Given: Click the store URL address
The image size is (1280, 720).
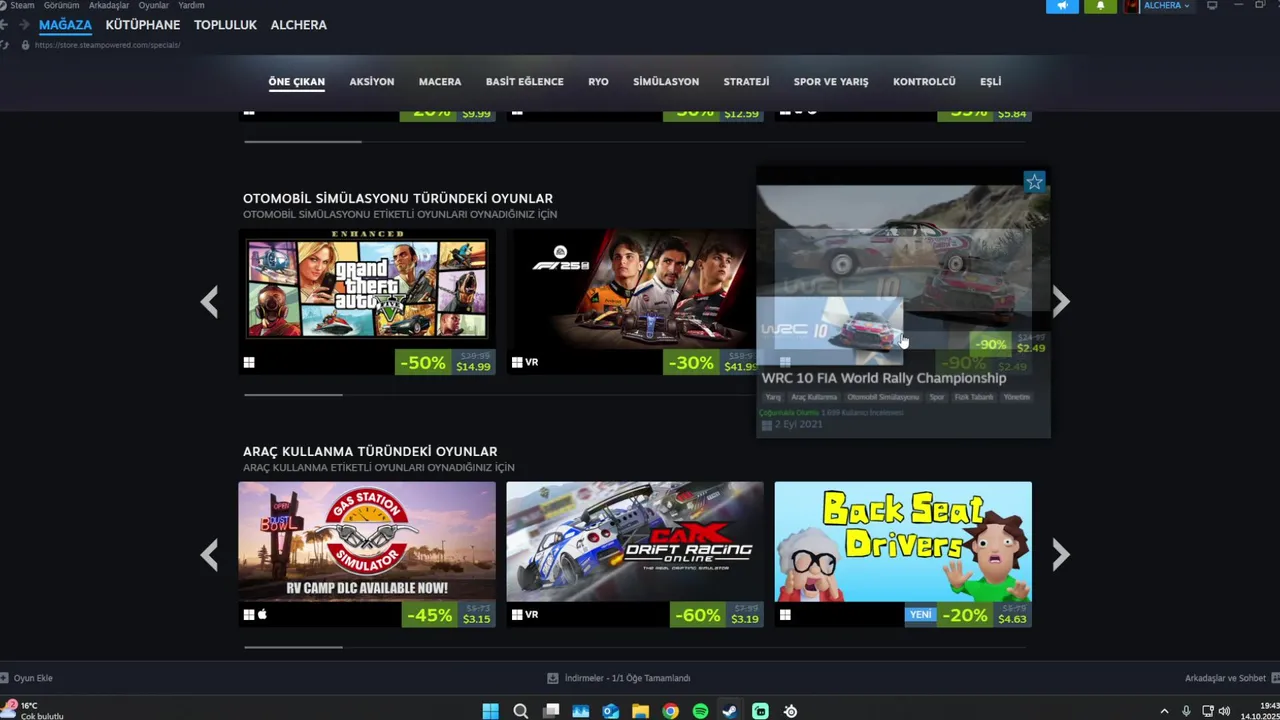Looking at the screenshot, I should [107, 45].
